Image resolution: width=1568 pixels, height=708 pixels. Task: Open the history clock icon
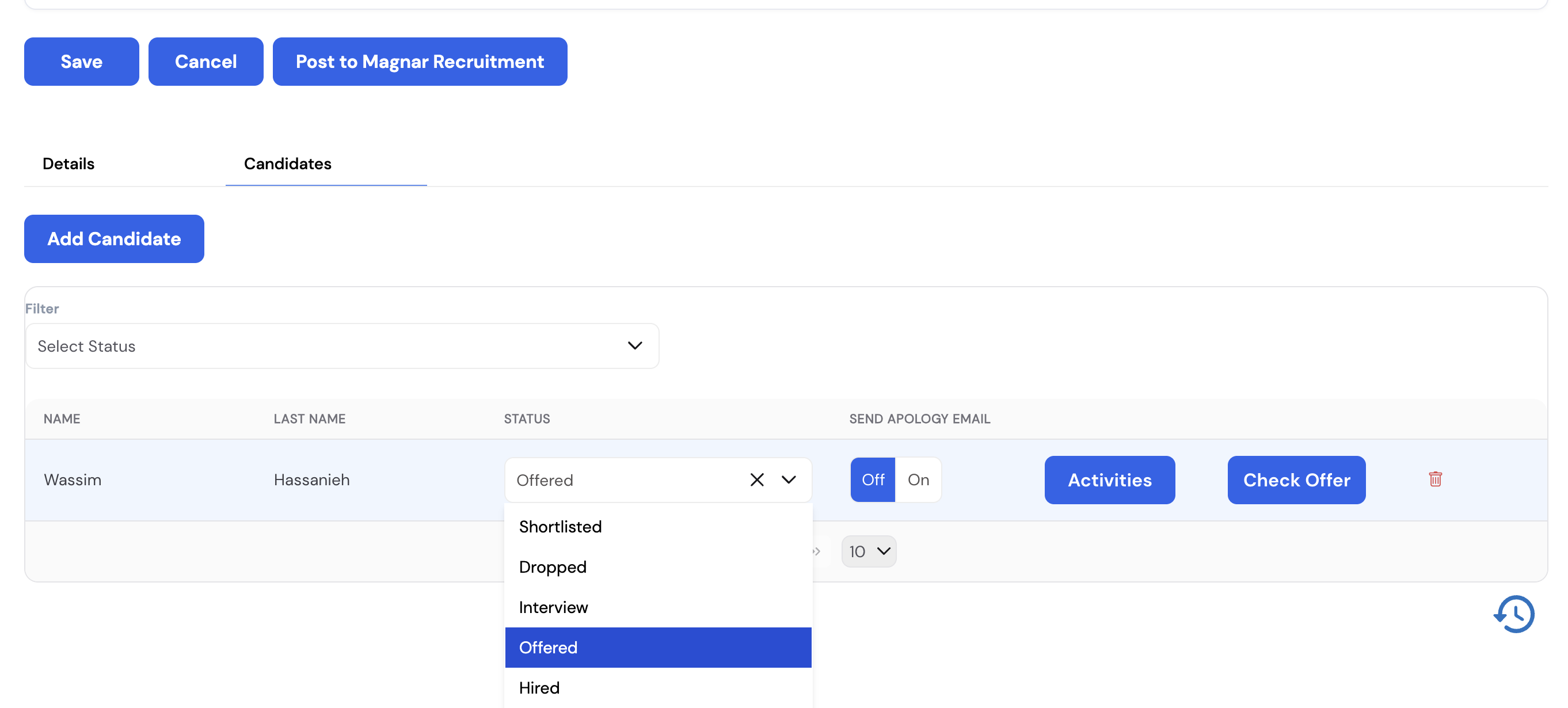(x=1514, y=614)
